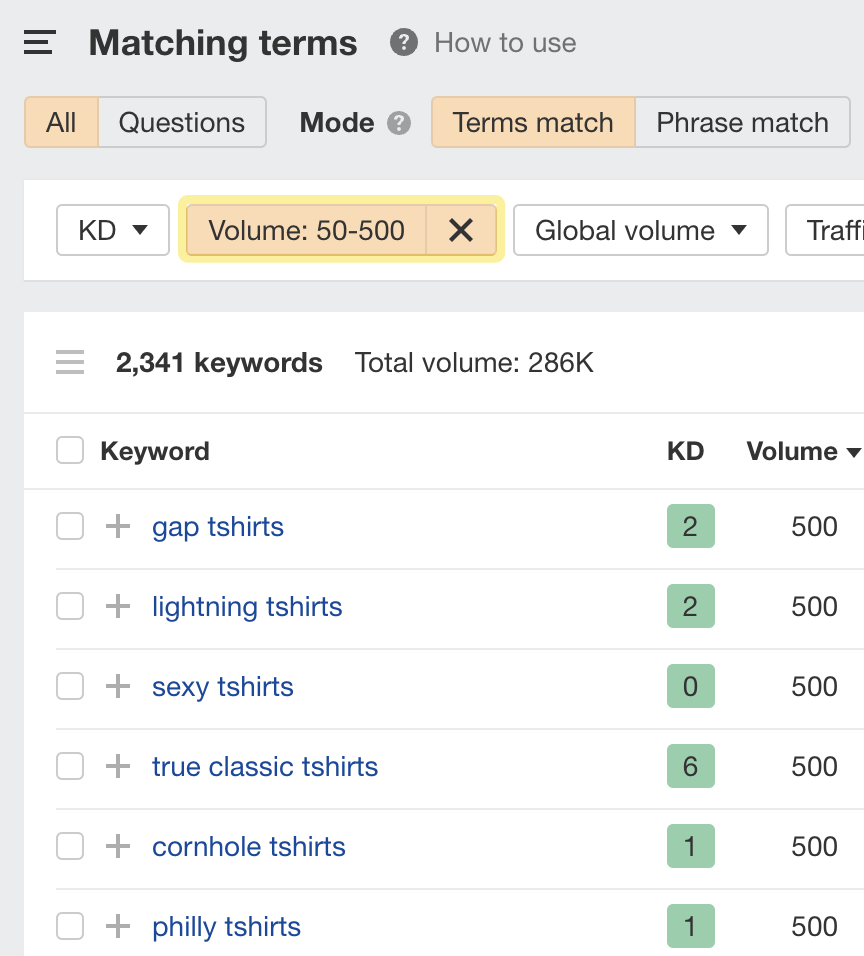
Task: Expand 'sexy tshirts' using its plus icon
Action: point(118,686)
